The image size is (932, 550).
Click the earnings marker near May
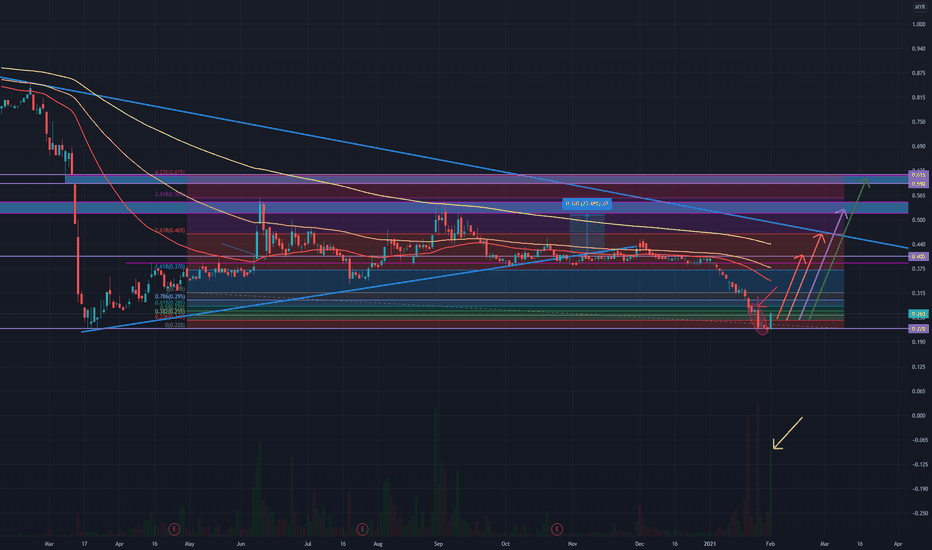[174, 528]
